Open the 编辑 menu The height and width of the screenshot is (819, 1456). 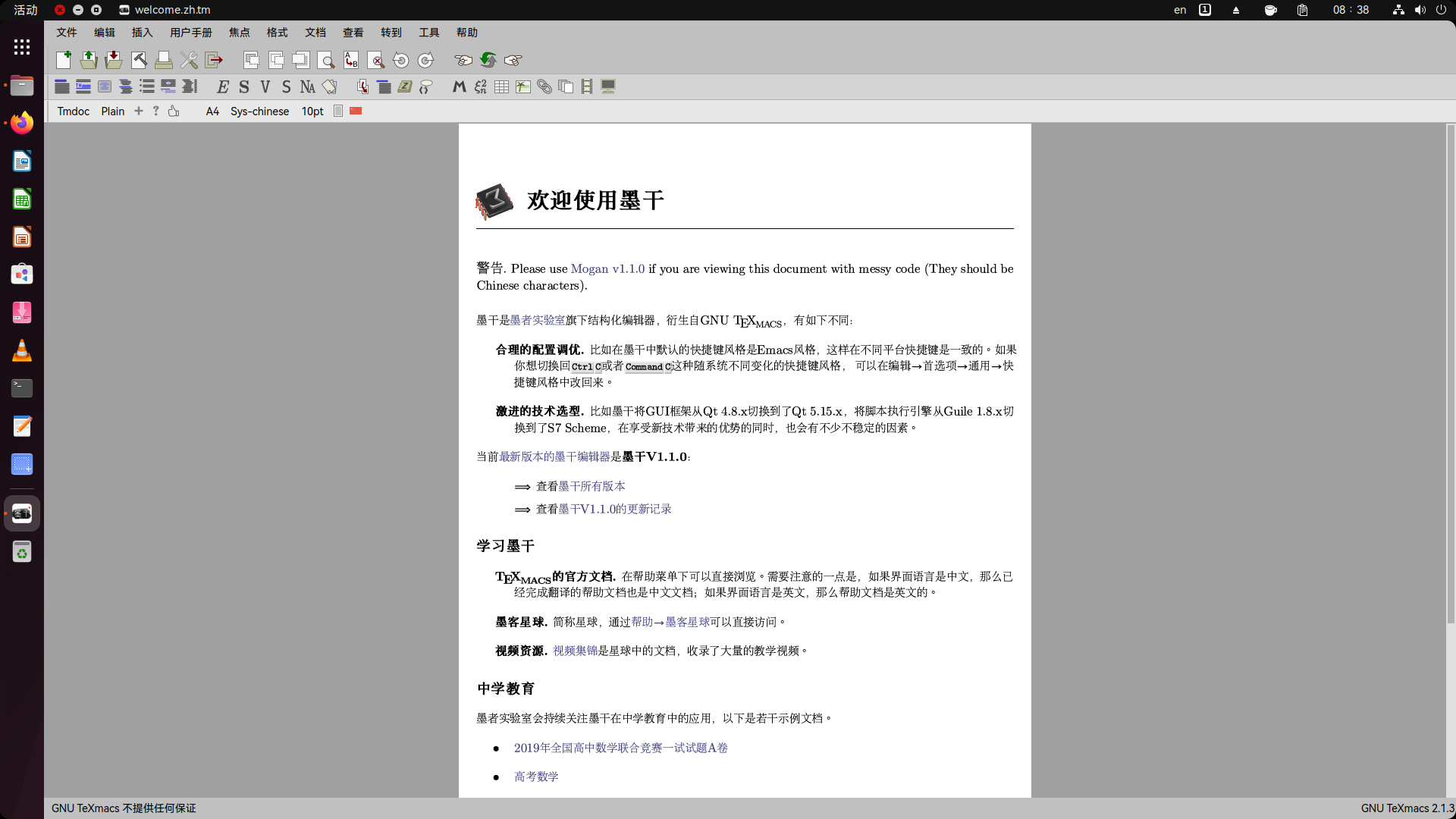tap(105, 33)
